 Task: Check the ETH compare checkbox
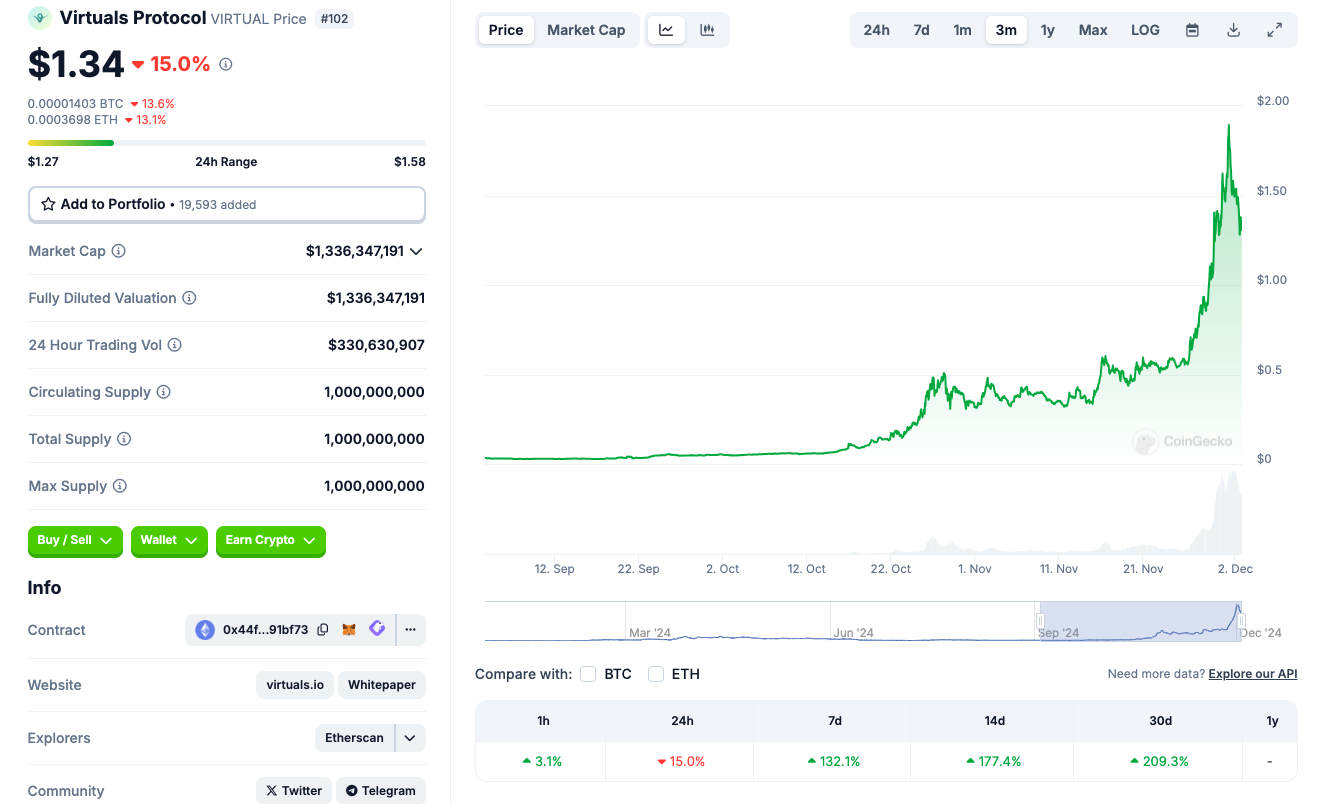tap(656, 674)
